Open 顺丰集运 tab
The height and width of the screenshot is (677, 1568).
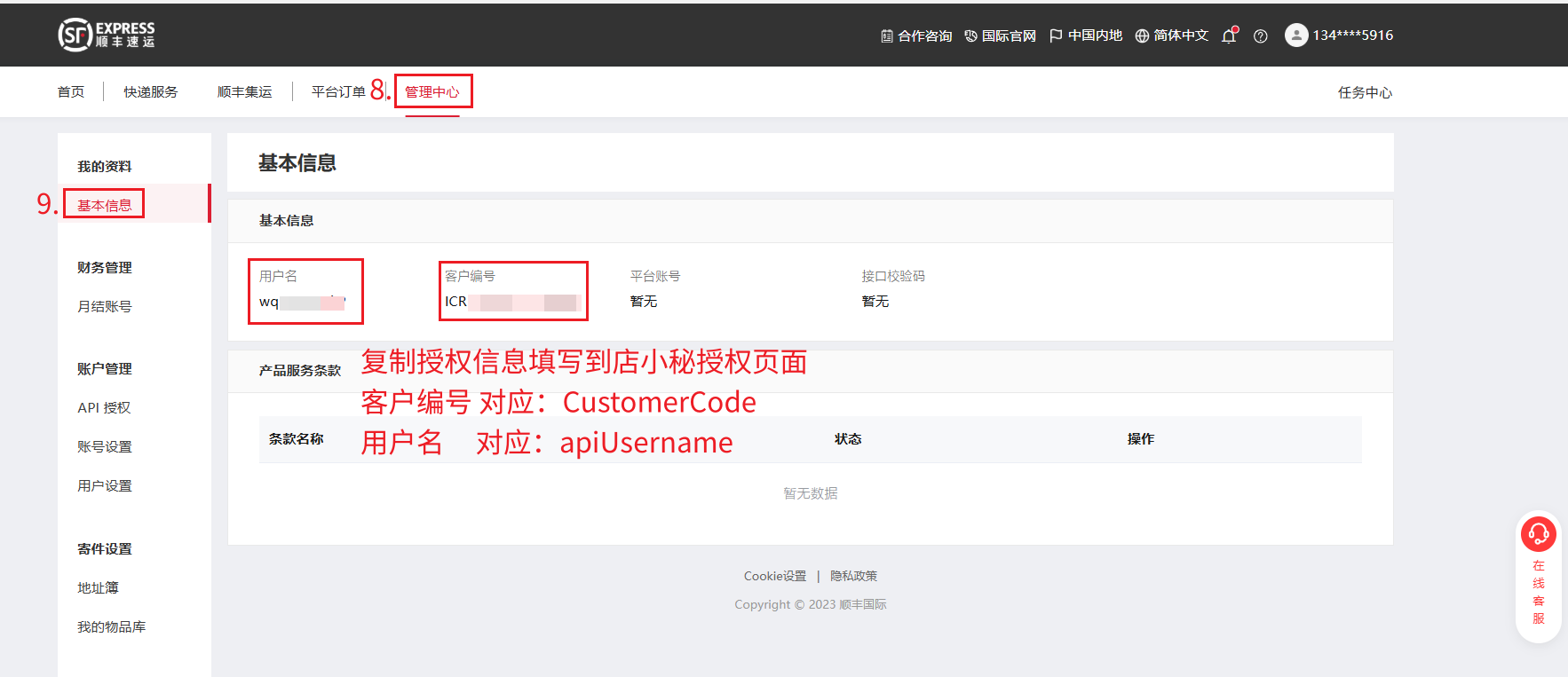pos(244,92)
